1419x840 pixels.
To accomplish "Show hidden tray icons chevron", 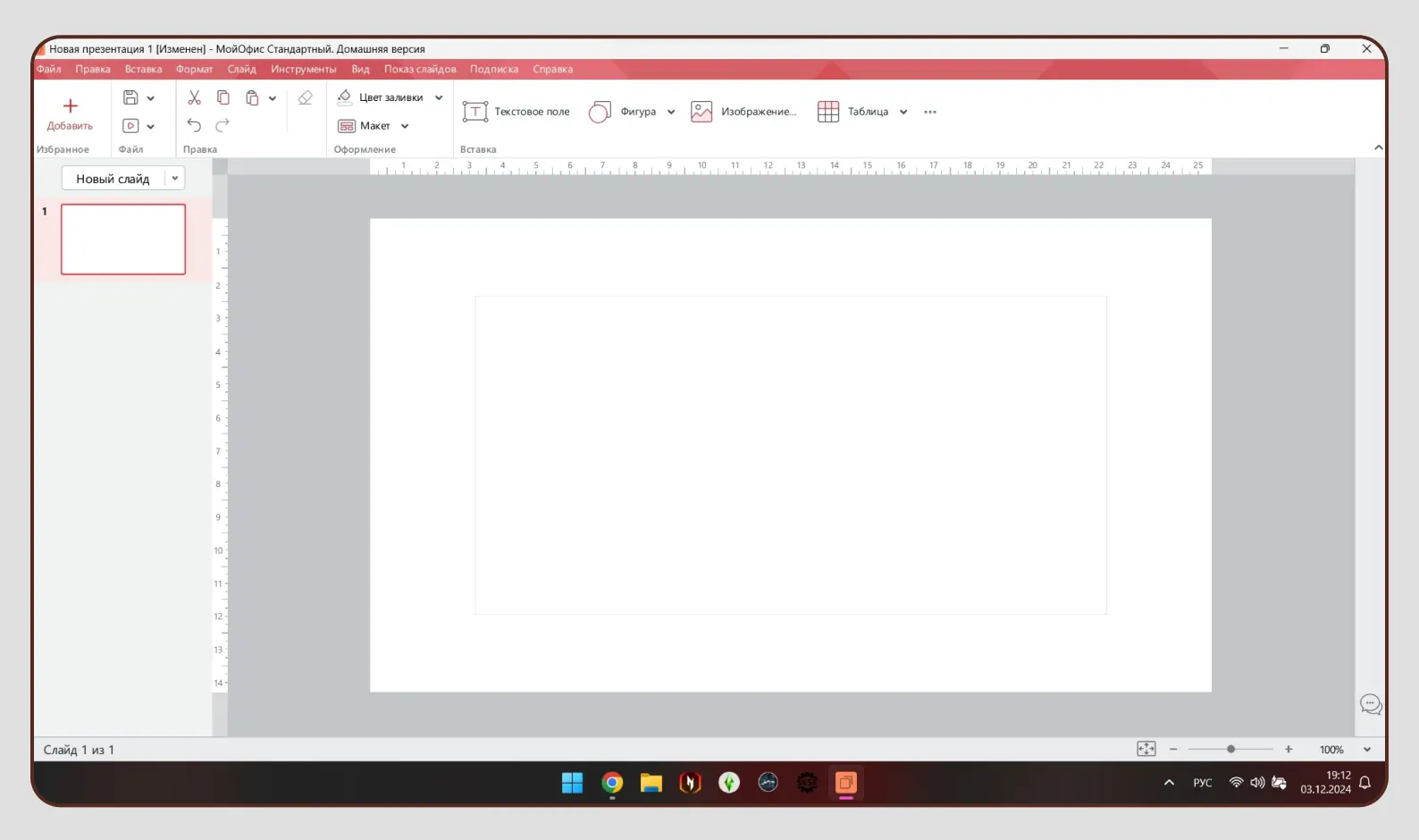I will (x=1169, y=783).
